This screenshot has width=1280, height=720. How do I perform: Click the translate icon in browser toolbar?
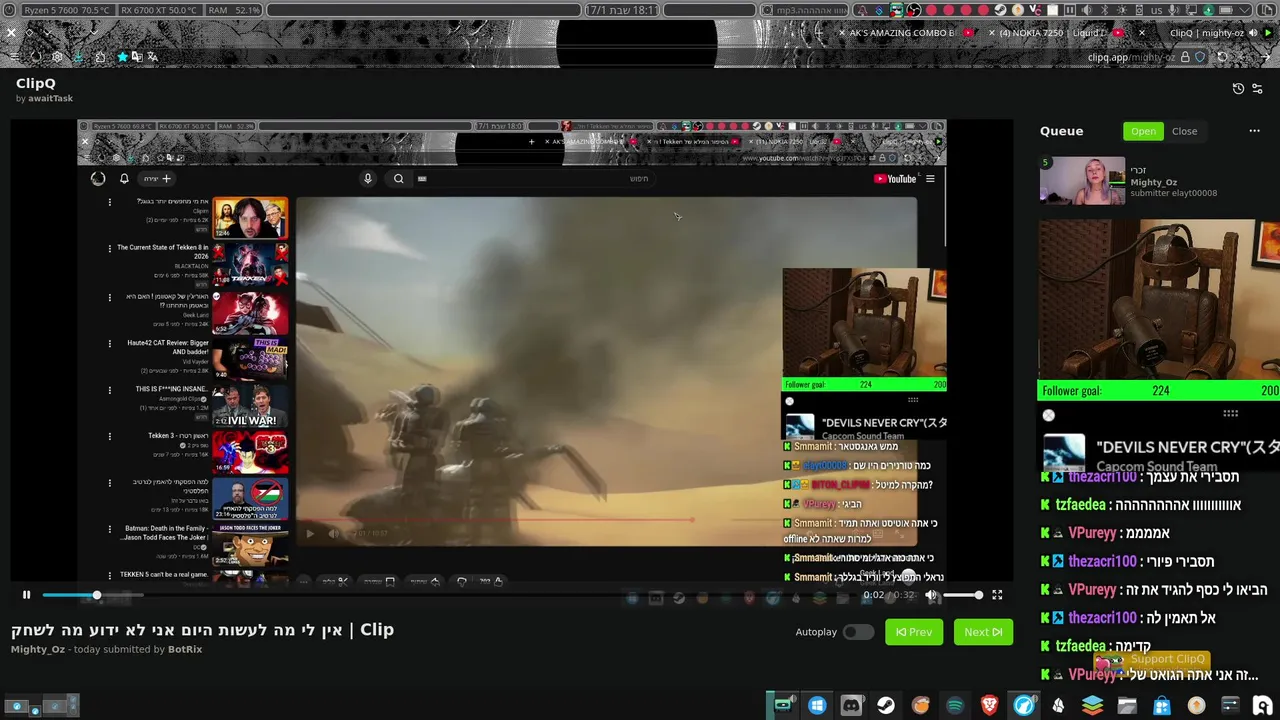coord(152,57)
